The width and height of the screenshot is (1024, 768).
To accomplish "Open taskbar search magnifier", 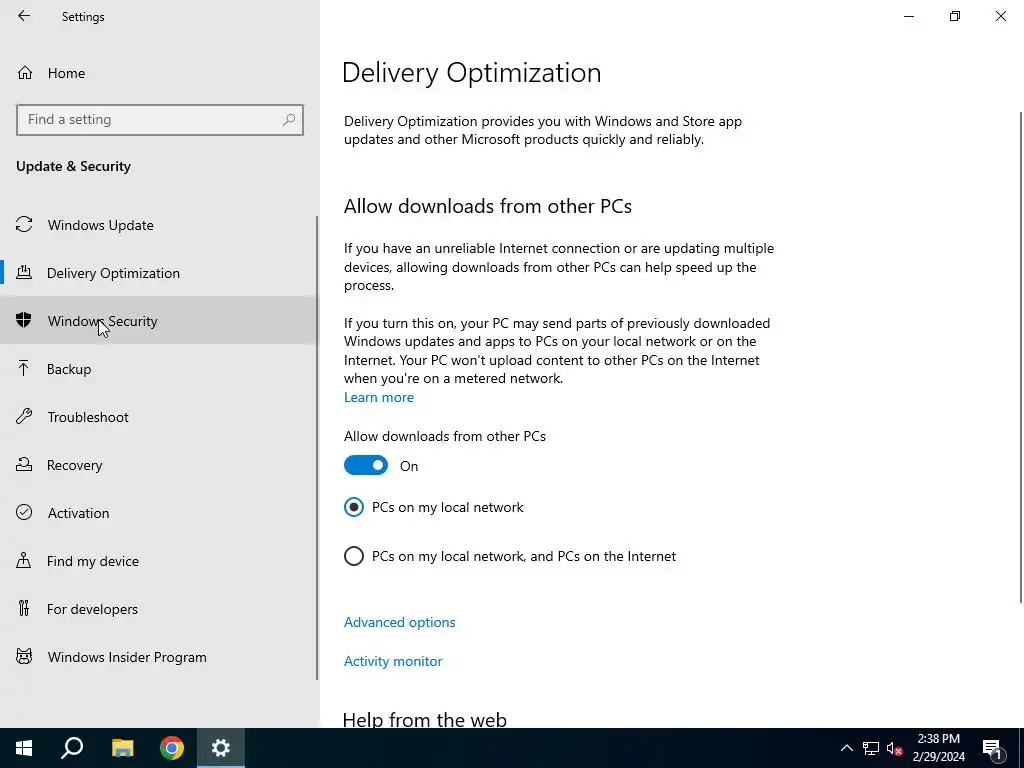I will 72,748.
